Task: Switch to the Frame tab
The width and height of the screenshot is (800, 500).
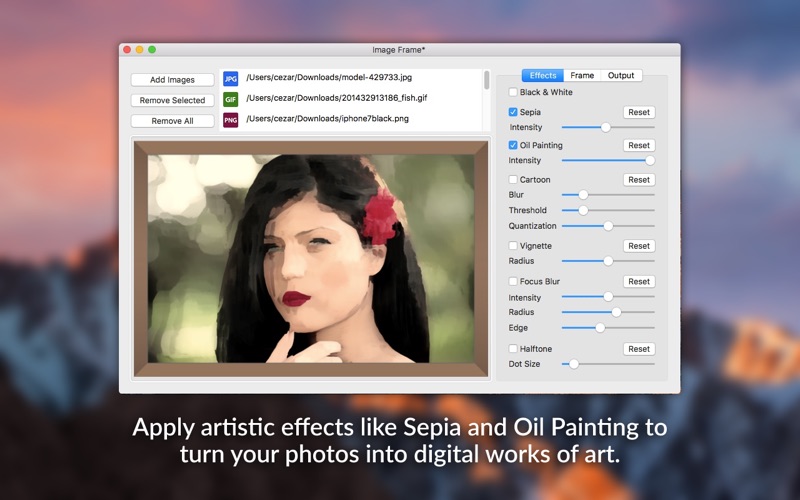Action: (x=582, y=76)
